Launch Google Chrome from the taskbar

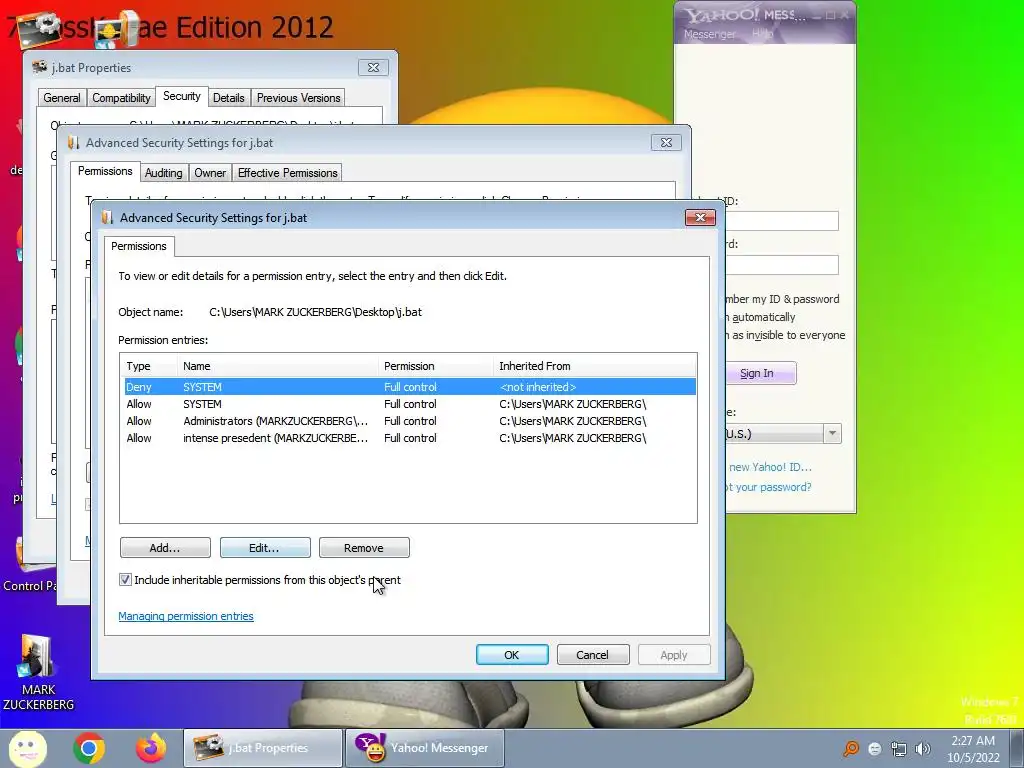pyautogui.click(x=89, y=748)
